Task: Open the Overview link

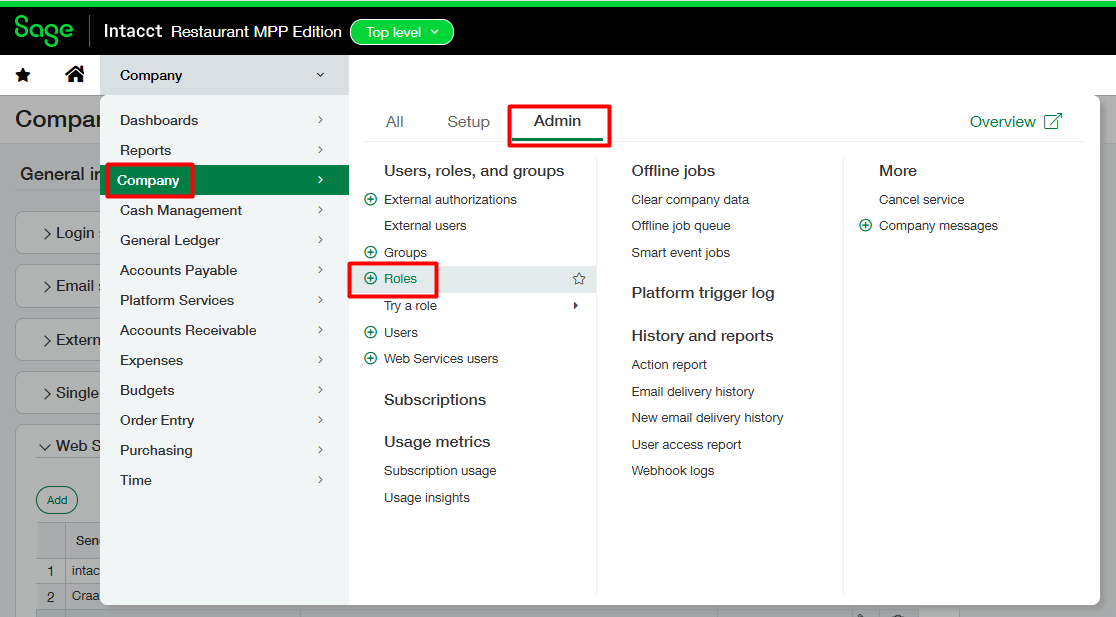Action: (x=1002, y=122)
